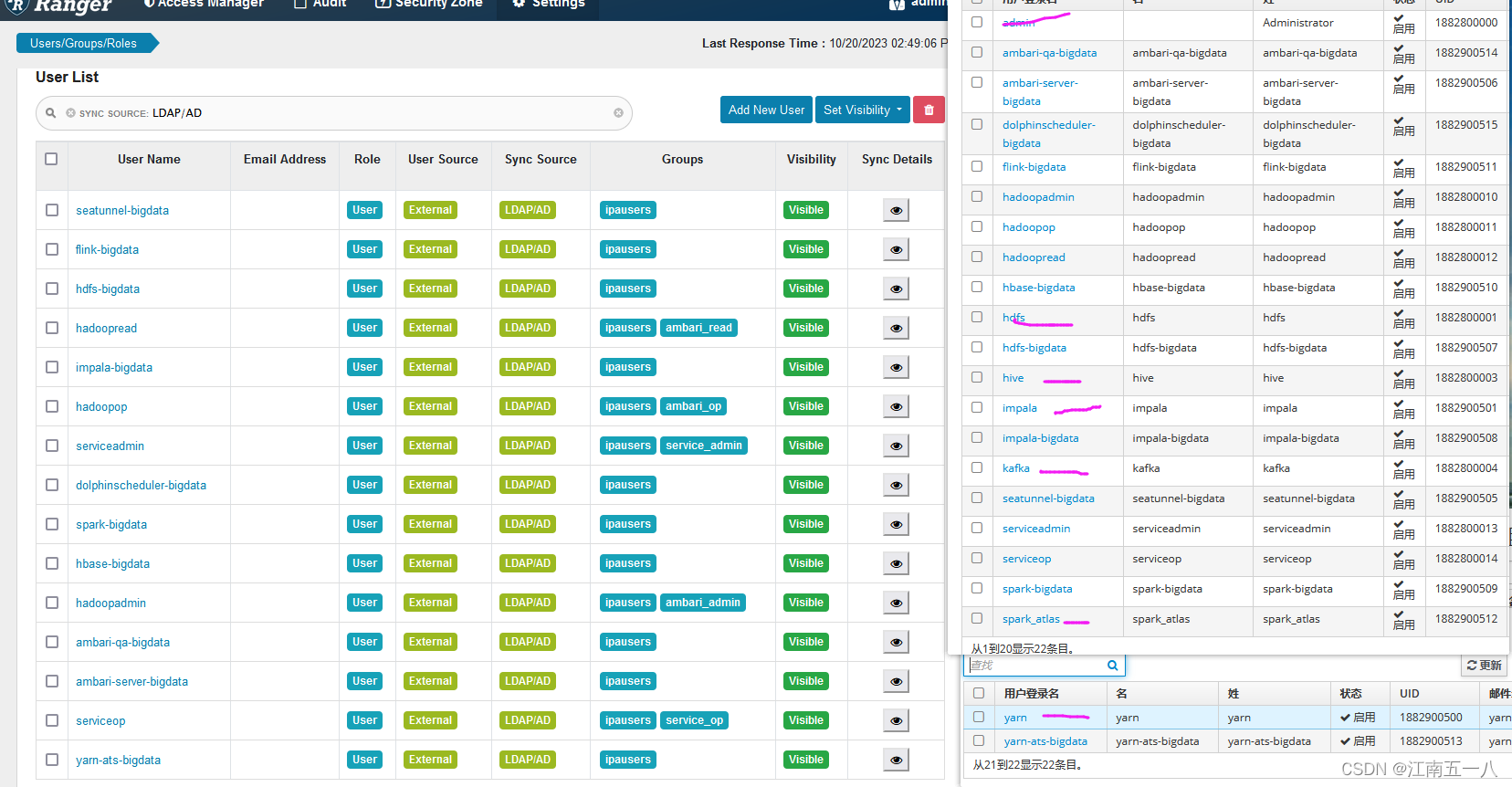Screen dimensions: 1512x787
Task: View sync details for hadoopop
Action: (897, 407)
